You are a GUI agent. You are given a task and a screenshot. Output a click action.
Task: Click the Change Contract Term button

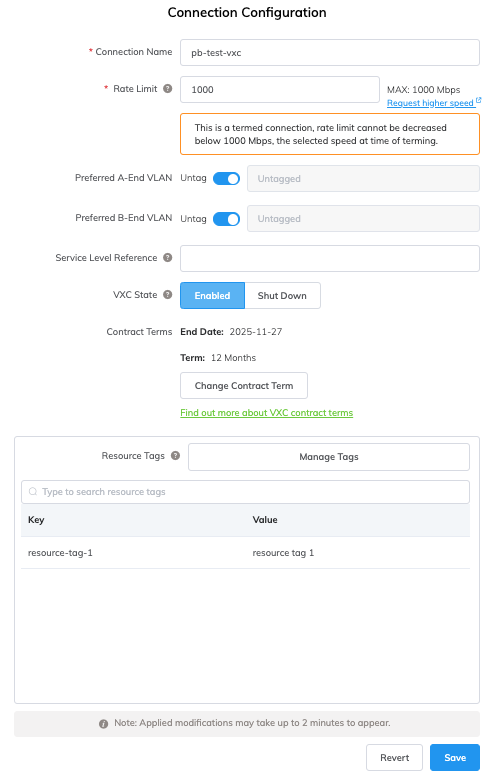tap(244, 386)
